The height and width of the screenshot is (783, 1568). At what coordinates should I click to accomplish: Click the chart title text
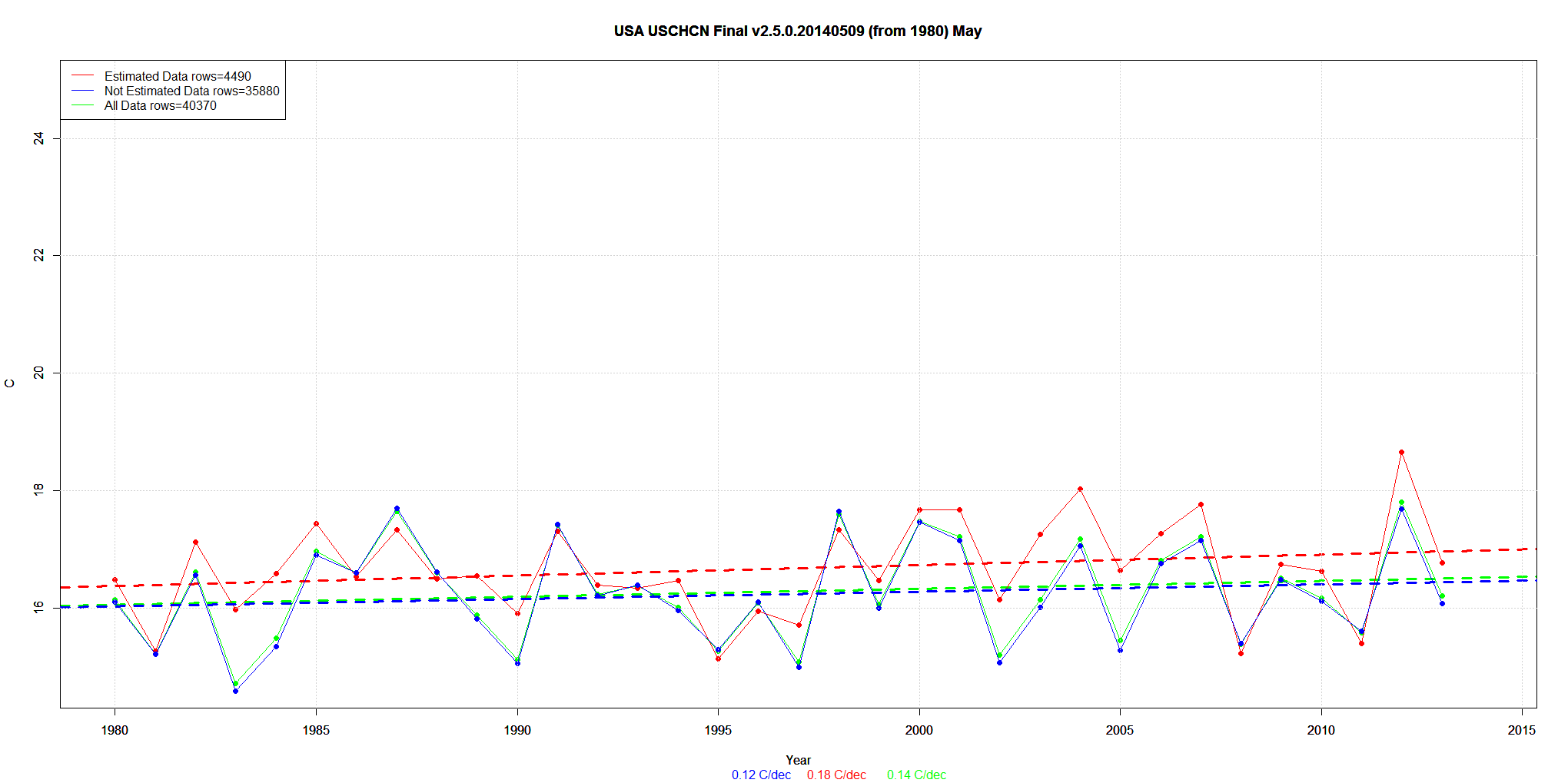(797, 32)
